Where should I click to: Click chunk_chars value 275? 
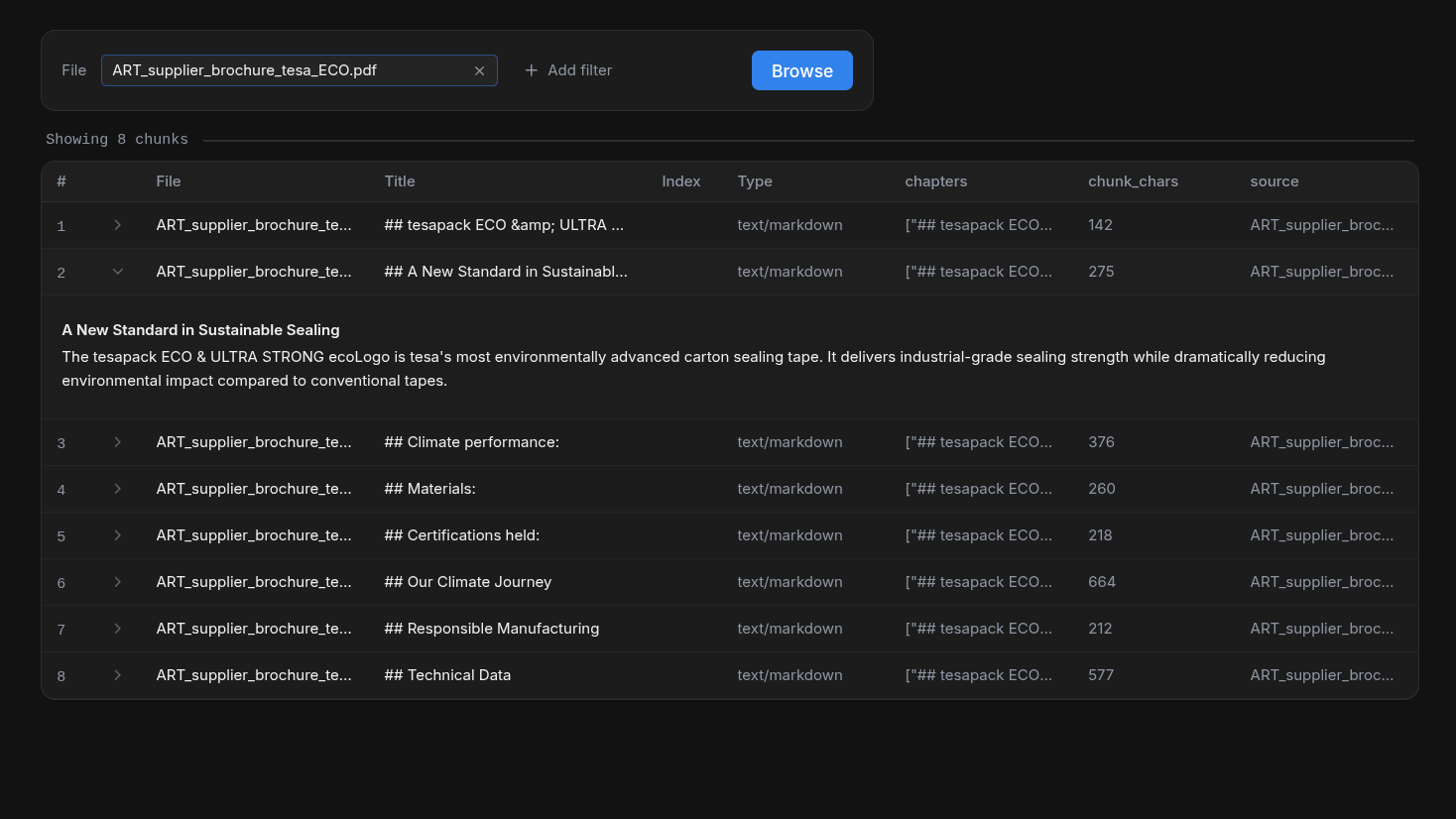click(x=1101, y=272)
